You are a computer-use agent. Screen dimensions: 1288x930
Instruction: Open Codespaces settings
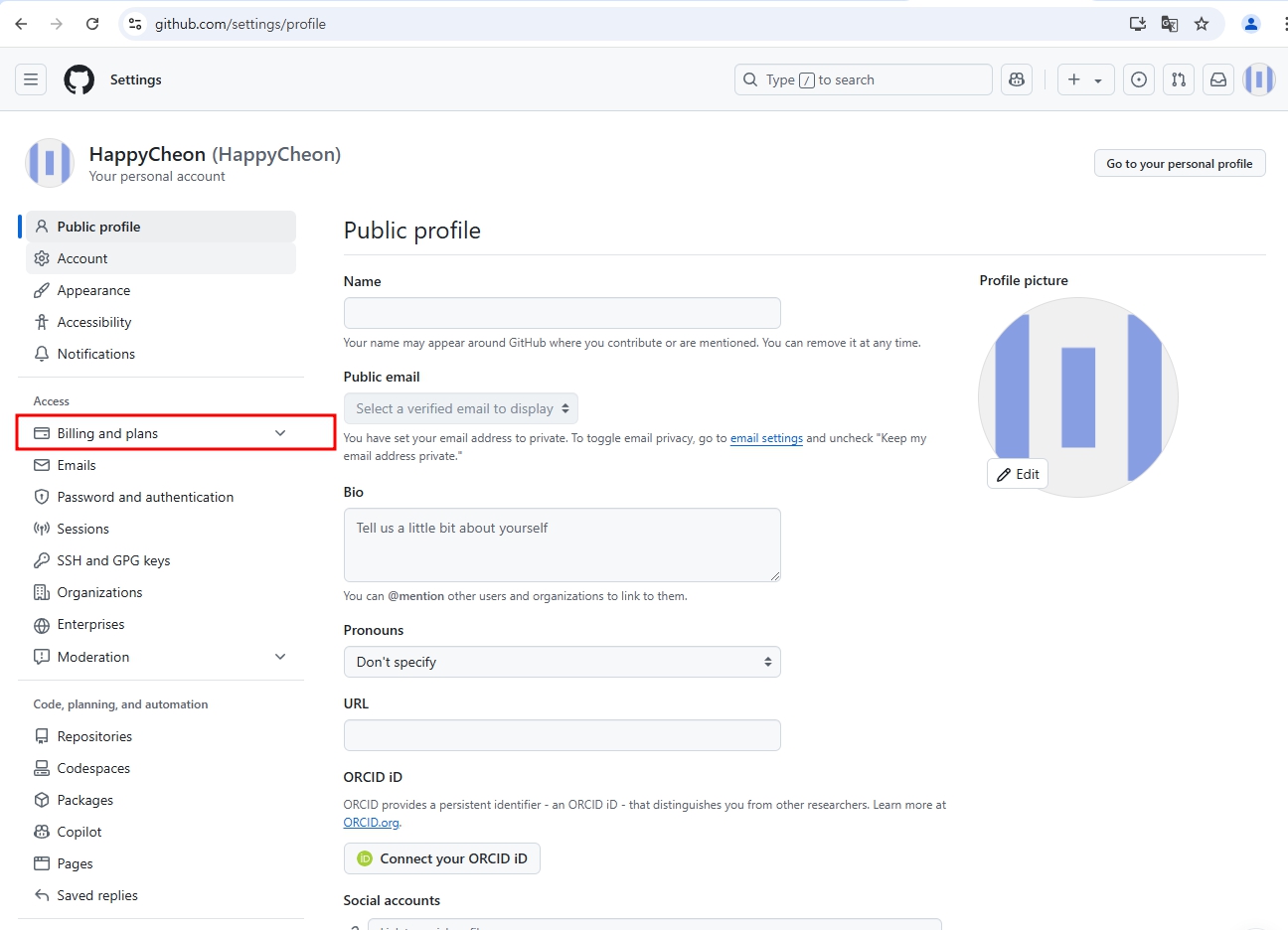pos(161,768)
